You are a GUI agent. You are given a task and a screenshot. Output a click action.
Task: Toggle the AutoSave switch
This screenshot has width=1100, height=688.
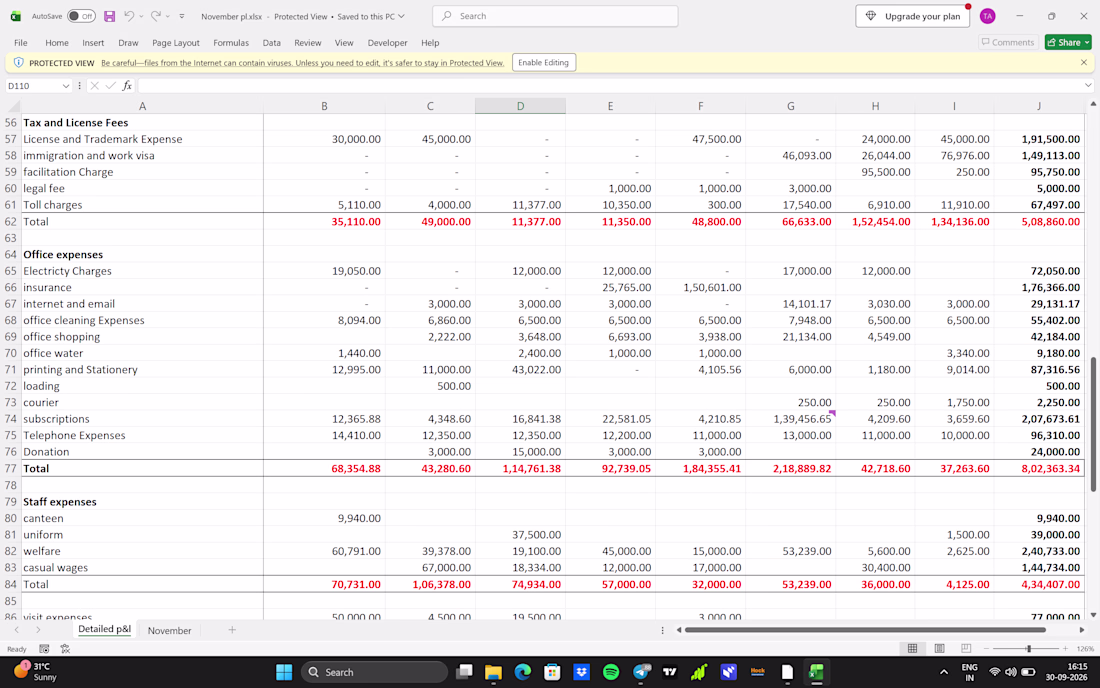click(x=81, y=16)
